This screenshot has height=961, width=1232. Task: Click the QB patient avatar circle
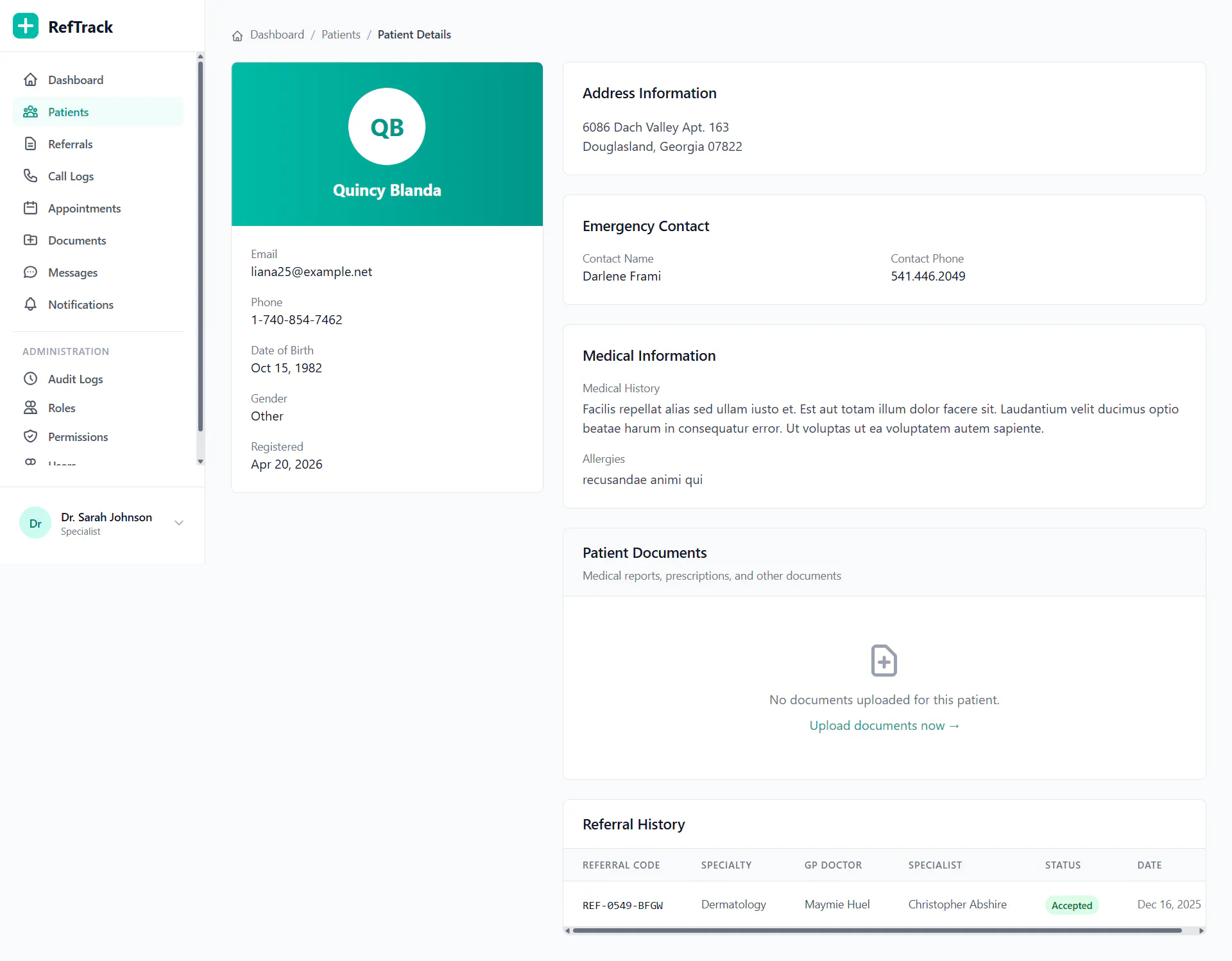click(x=387, y=126)
